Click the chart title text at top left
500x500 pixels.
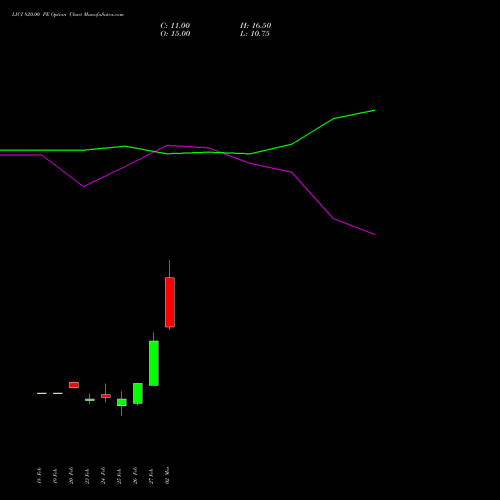tap(68, 15)
